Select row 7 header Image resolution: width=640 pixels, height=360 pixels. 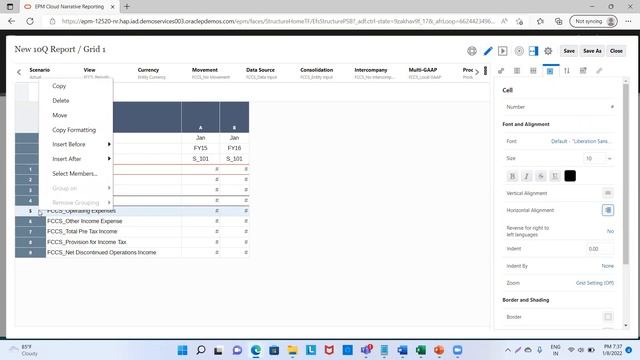(30, 232)
